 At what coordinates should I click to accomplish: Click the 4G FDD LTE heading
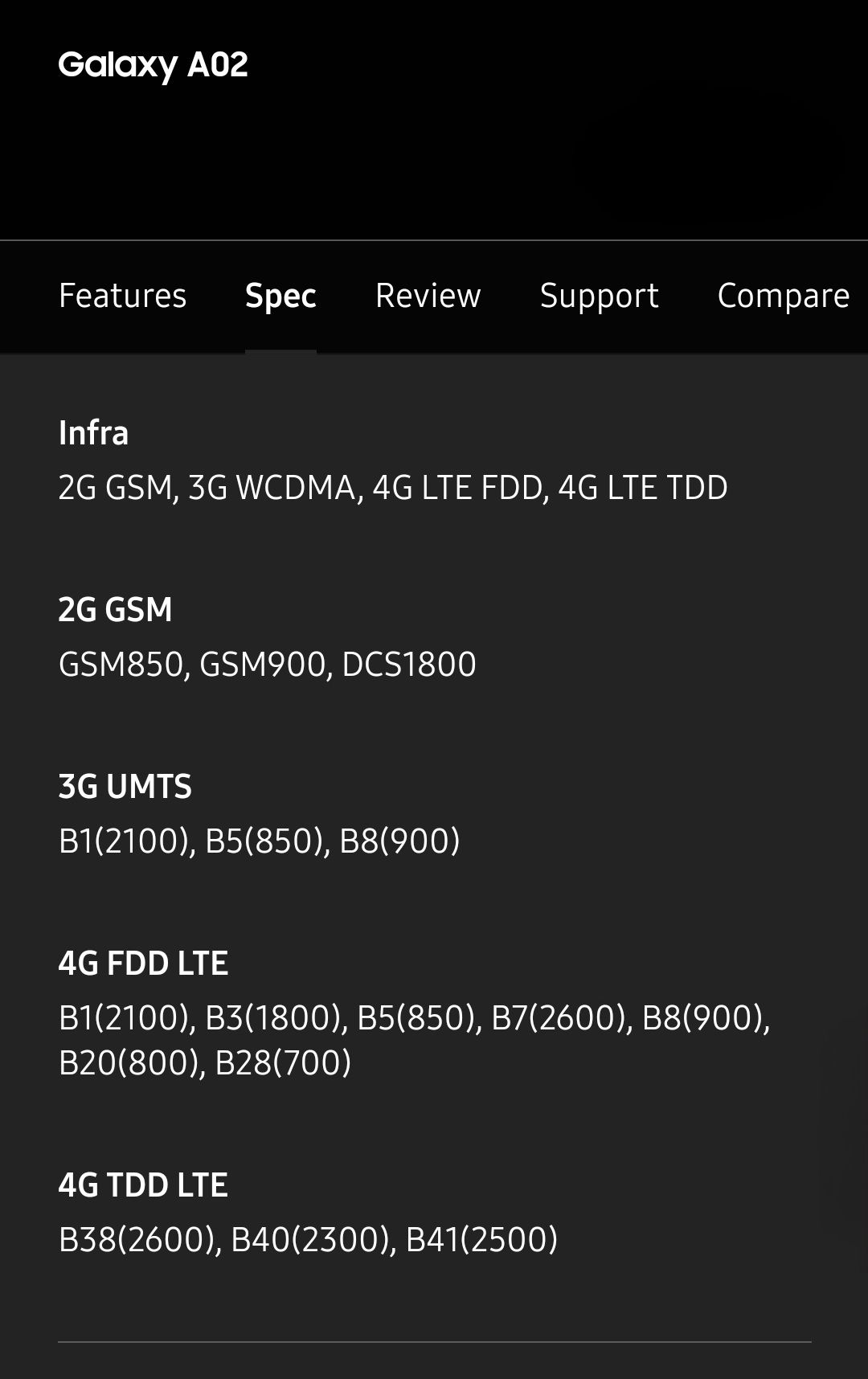(x=144, y=962)
